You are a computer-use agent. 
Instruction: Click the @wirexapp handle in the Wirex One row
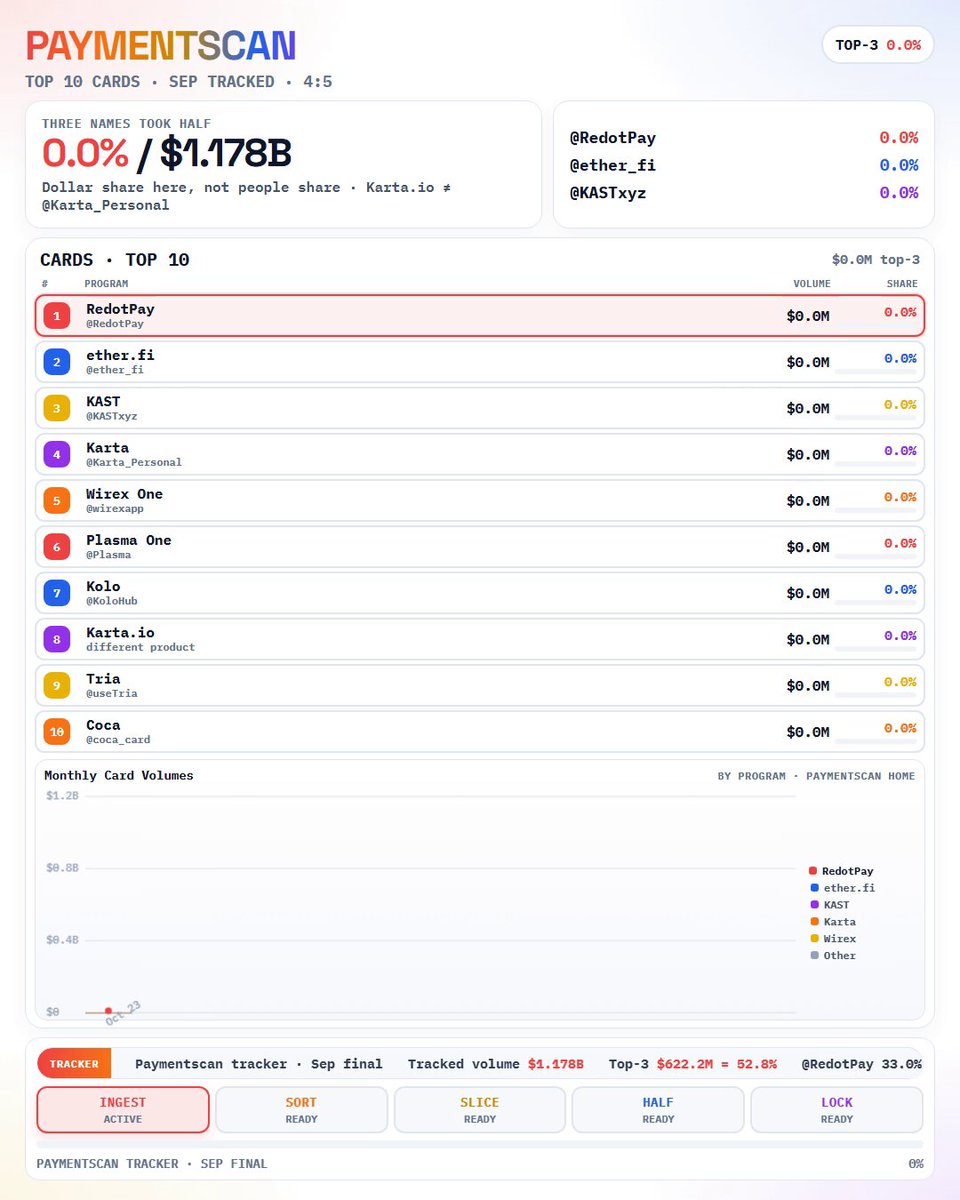pos(115,509)
